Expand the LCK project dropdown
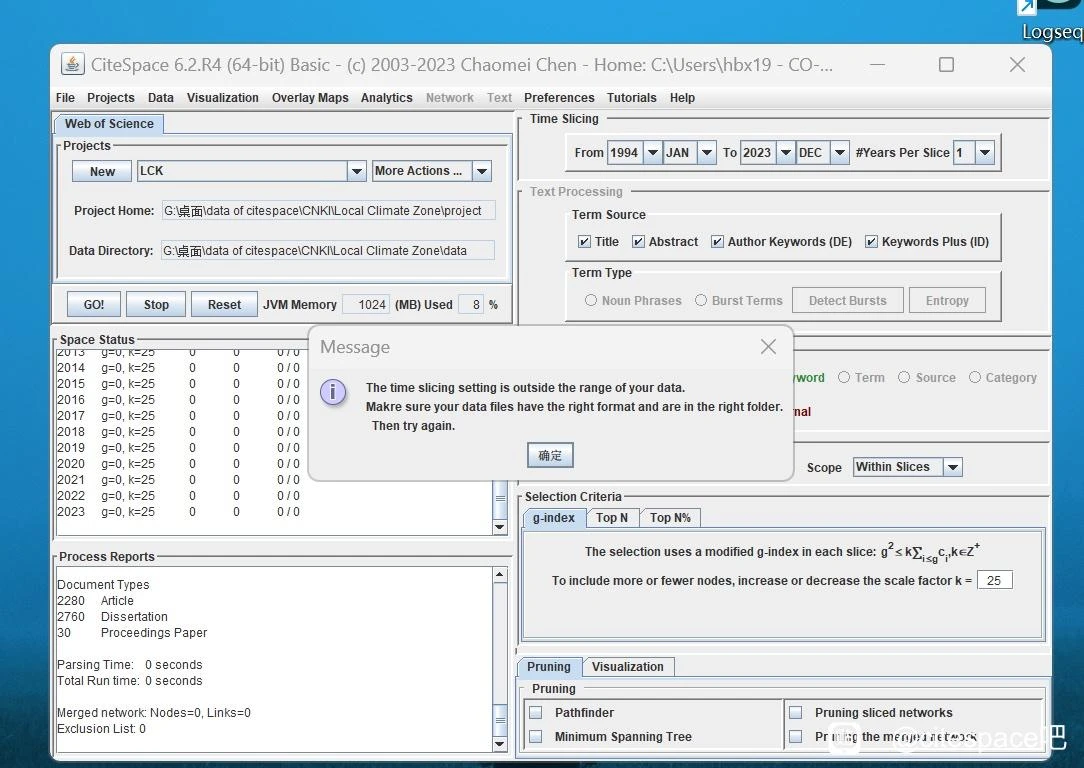This screenshot has height=768, width=1084. (x=356, y=171)
